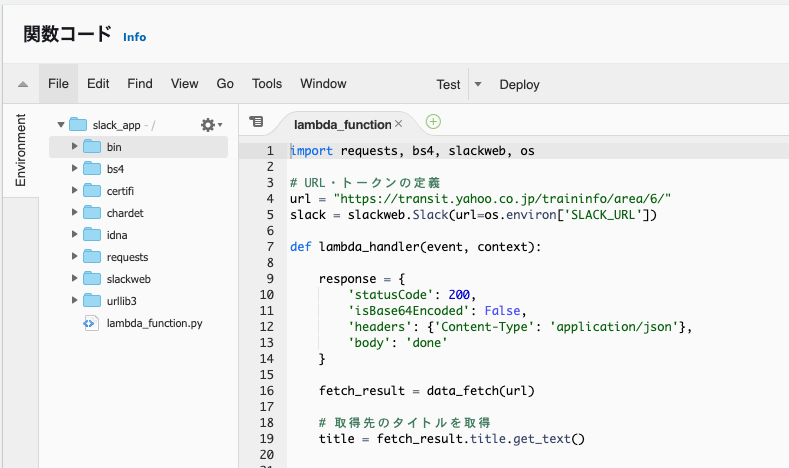This screenshot has width=789, height=468.
Task: Expand the bin folder
Action: [74, 146]
